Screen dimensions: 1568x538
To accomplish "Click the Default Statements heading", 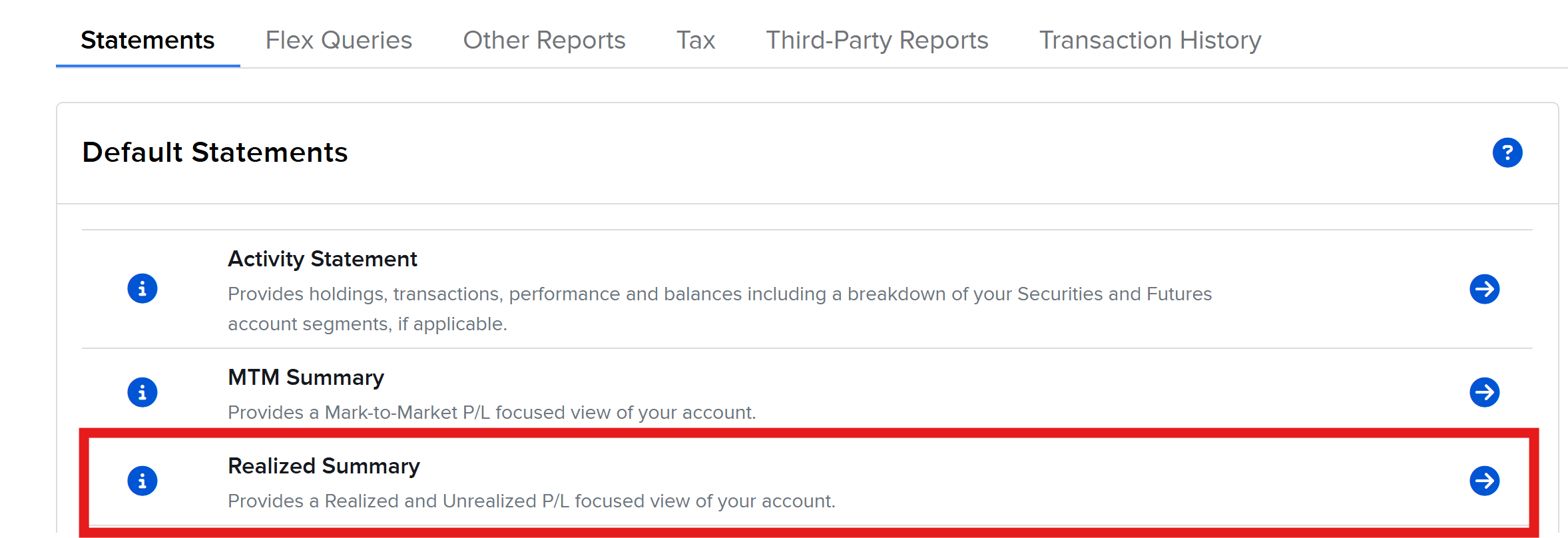I will 214,152.
